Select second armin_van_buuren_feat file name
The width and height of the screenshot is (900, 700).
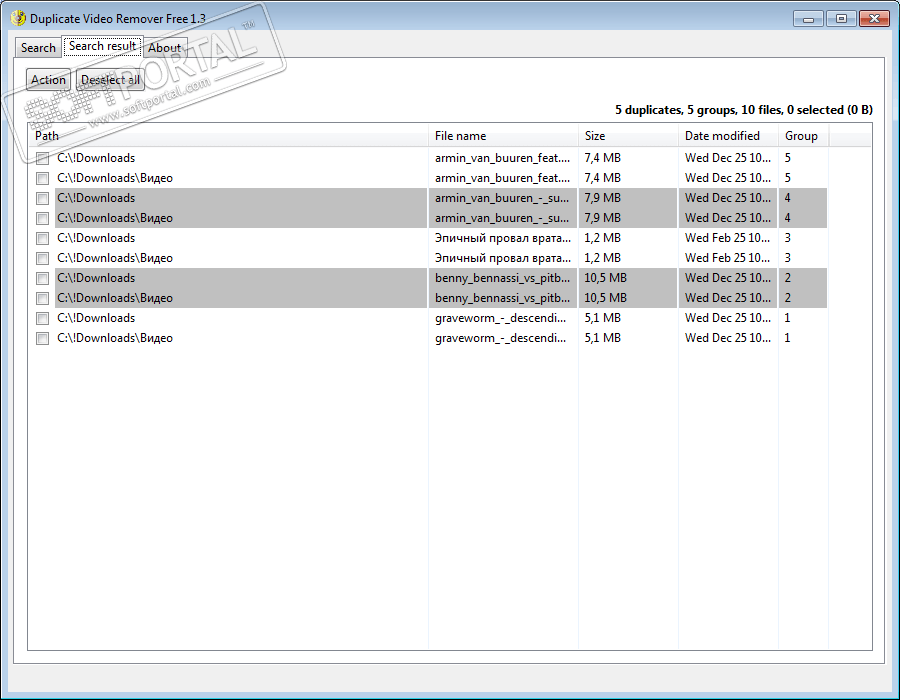(x=502, y=178)
